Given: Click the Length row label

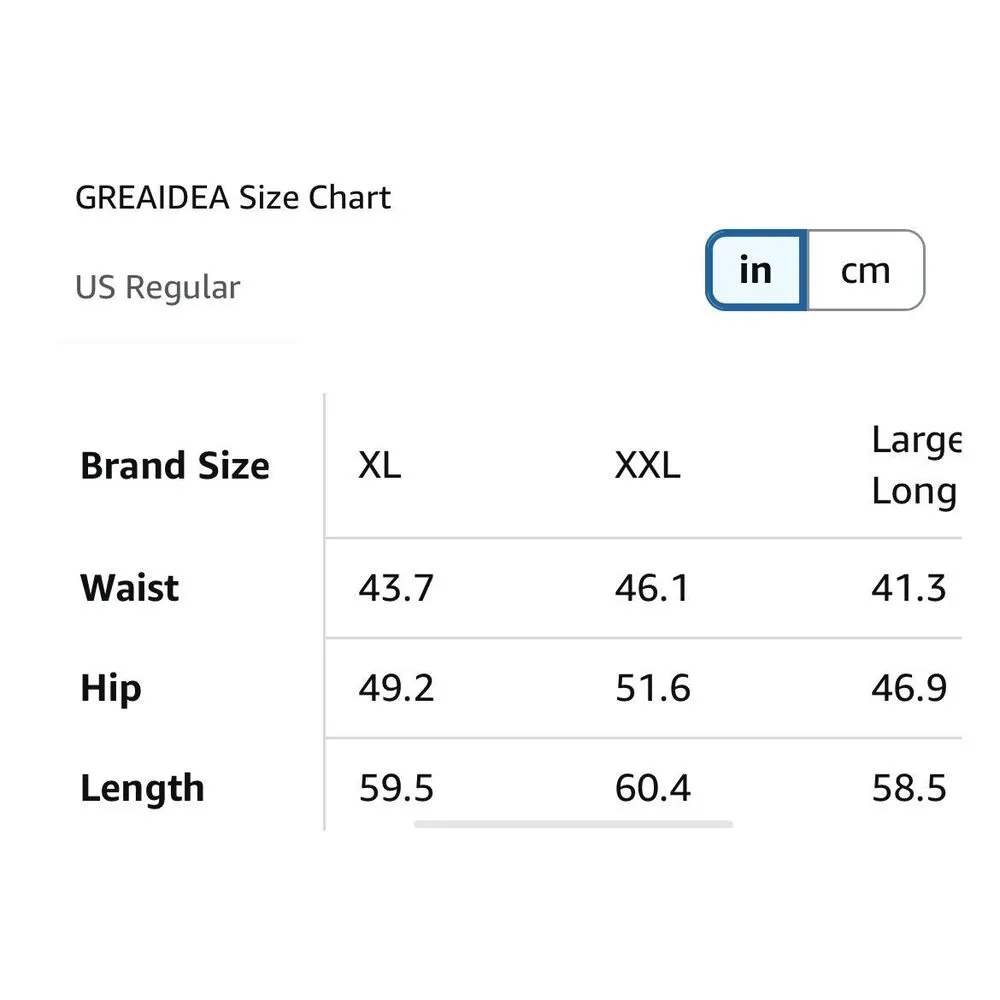Looking at the screenshot, I should pyautogui.click(x=142, y=788).
